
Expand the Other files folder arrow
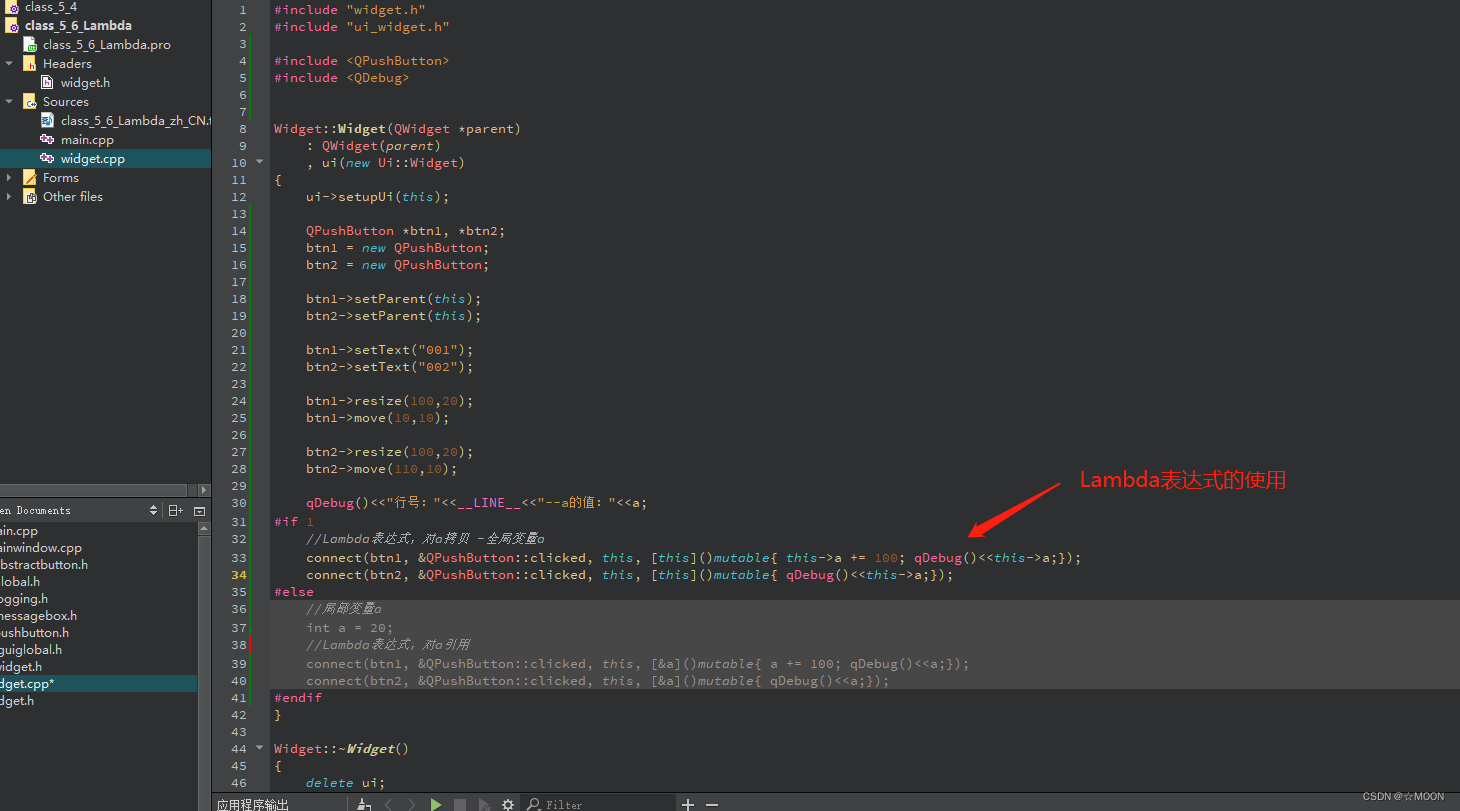(9, 196)
